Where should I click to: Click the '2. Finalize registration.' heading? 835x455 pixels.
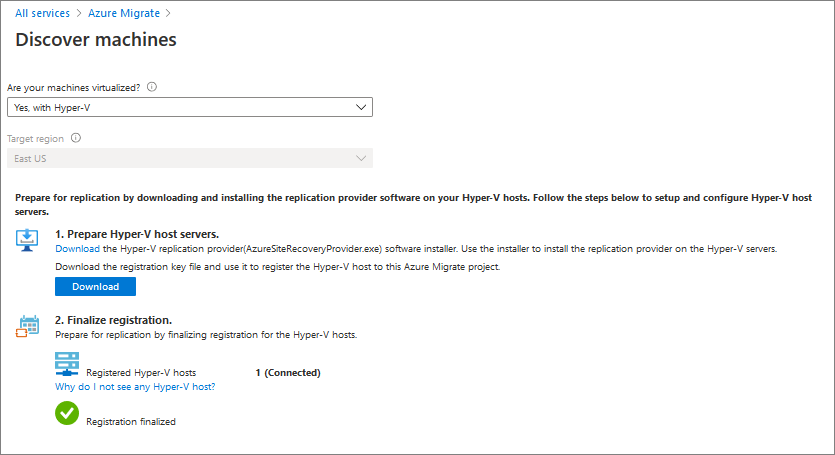click(x=113, y=320)
